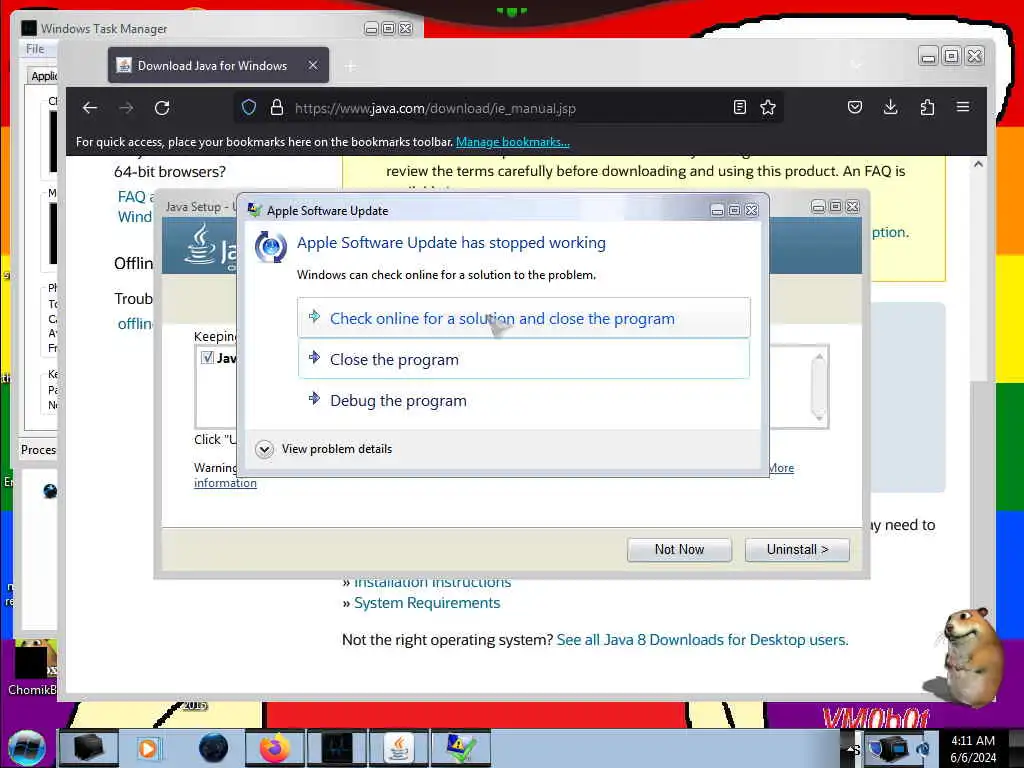Click the site security padlock icon
Image resolution: width=1024 pixels, height=768 pixels.
pyautogui.click(x=277, y=108)
